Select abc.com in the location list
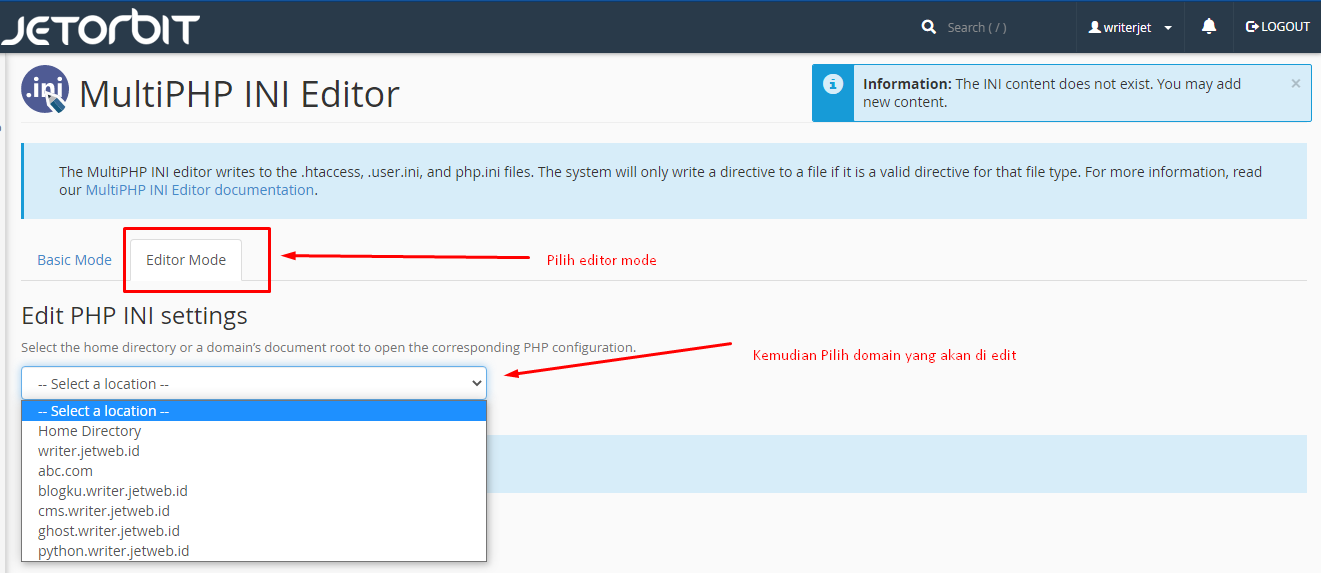The width and height of the screenshot is (1321, 573). click(254, 471)
